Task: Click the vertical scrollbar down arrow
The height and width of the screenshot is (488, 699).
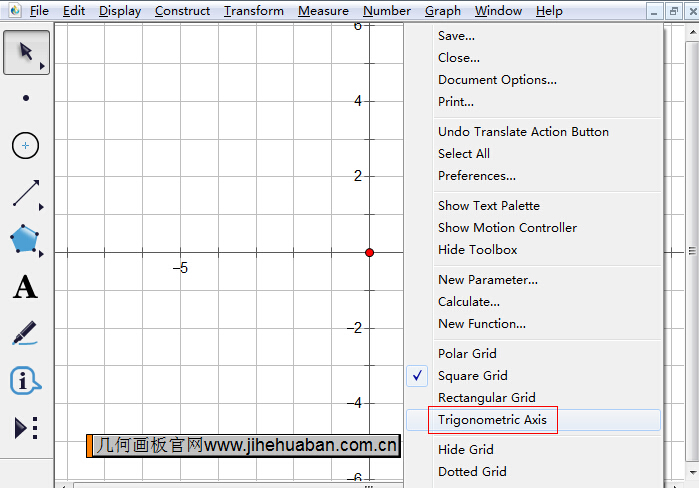Action: [692, 472]
